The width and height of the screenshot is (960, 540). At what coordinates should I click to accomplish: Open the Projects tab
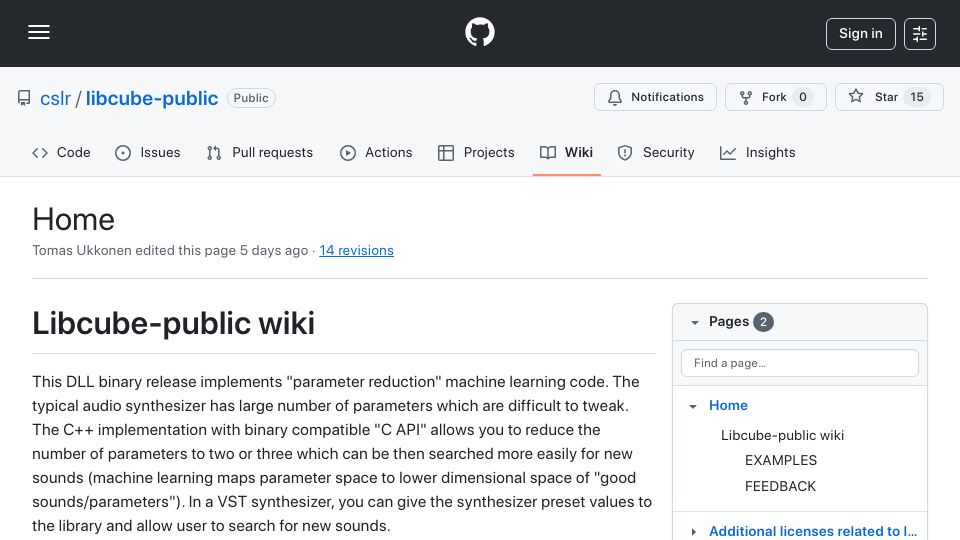click(x=476, y=152)
